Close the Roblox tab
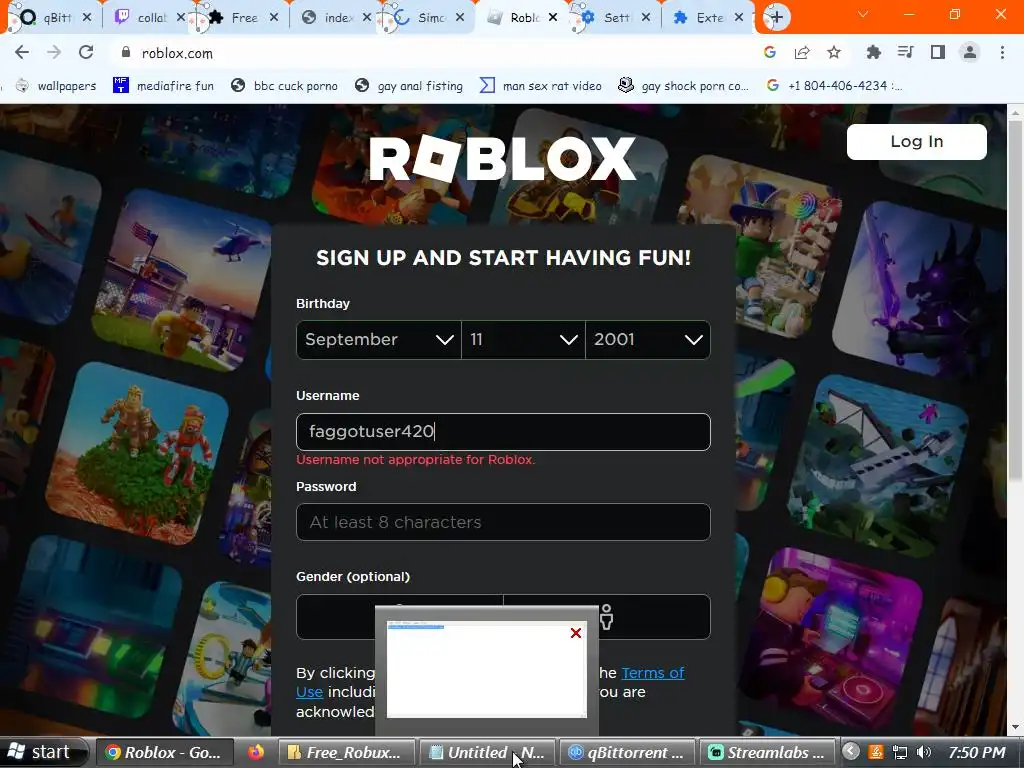This screenshot has height=768, width=1024. 553,18
